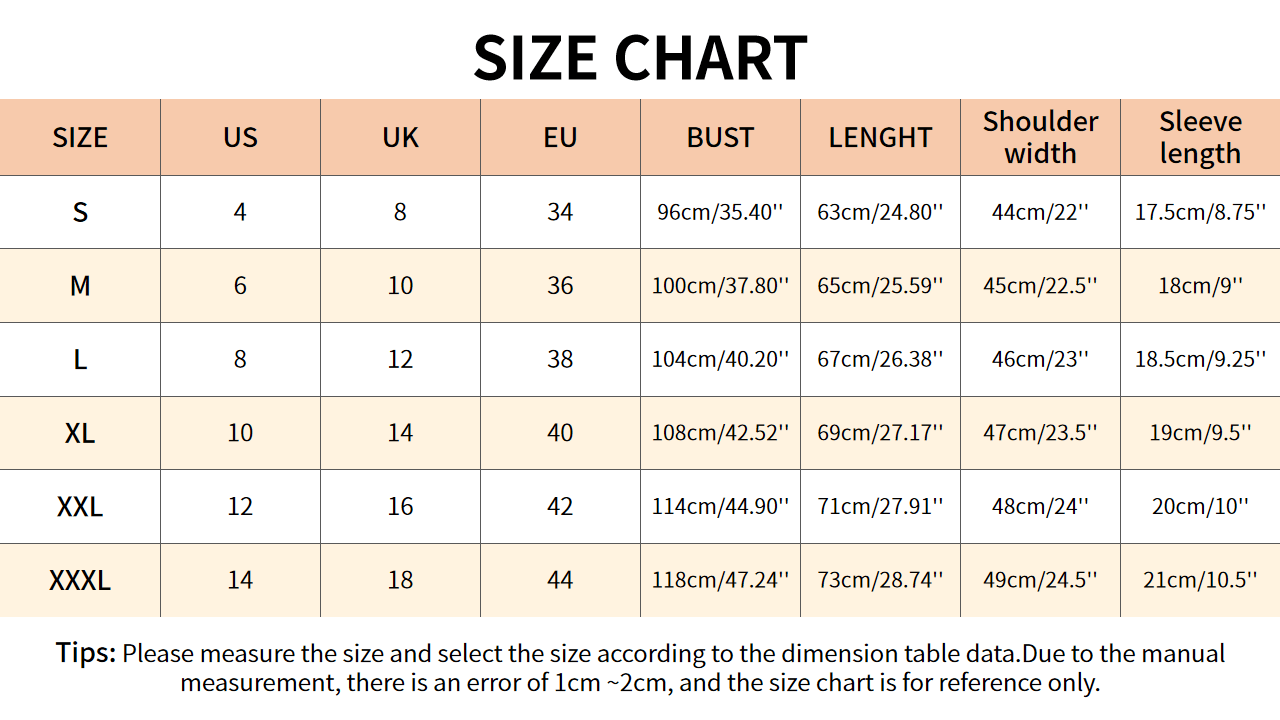Viewport: 1280px width, 720px height.
Task: Select the Shoulder width header cell
Action: tap(1040, 138)
